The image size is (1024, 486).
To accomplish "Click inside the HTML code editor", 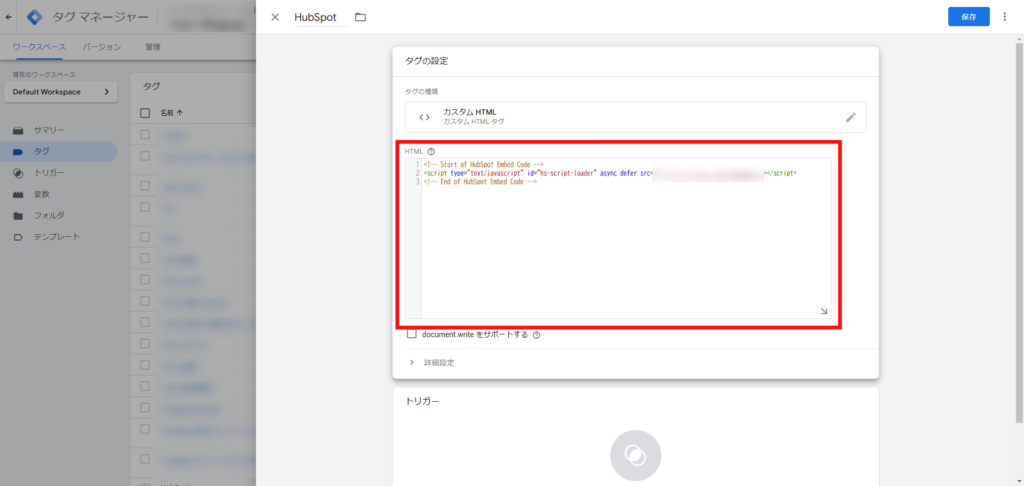I will pos(618,238).
